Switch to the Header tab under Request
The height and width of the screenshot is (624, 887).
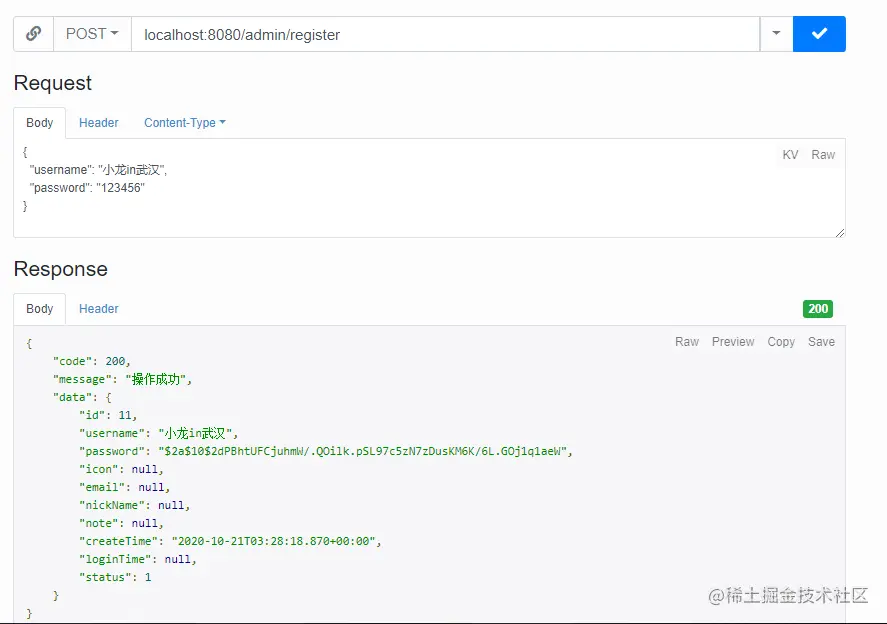click(99, 122)
